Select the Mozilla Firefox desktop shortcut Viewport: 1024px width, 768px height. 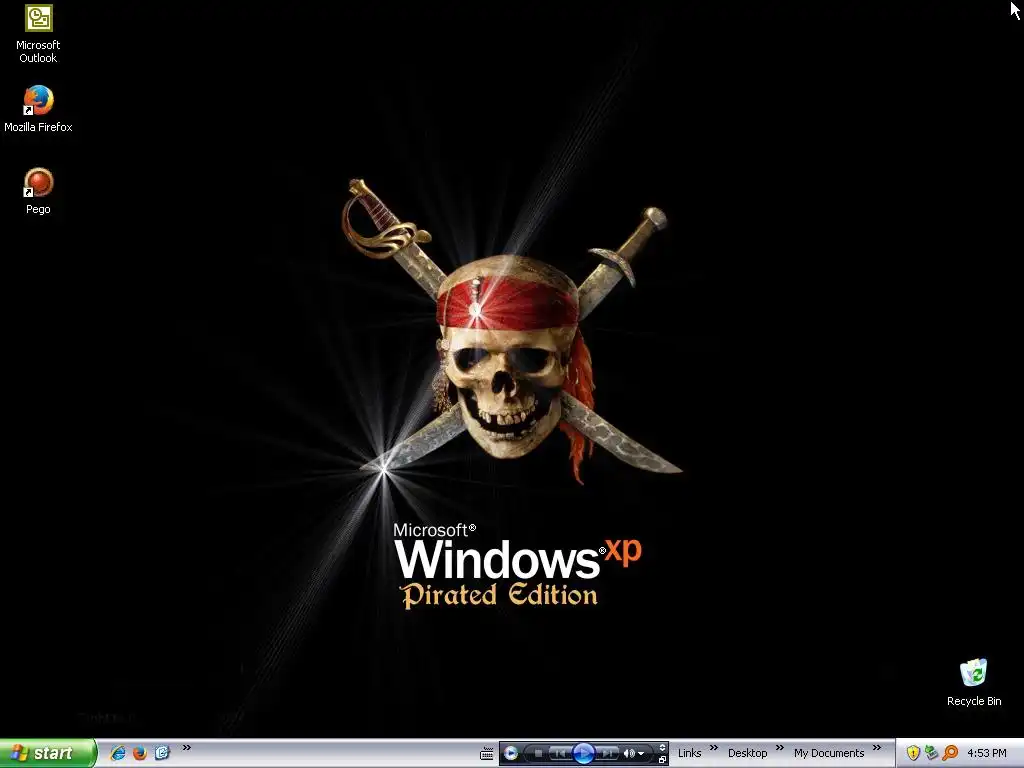click(38, 109)
